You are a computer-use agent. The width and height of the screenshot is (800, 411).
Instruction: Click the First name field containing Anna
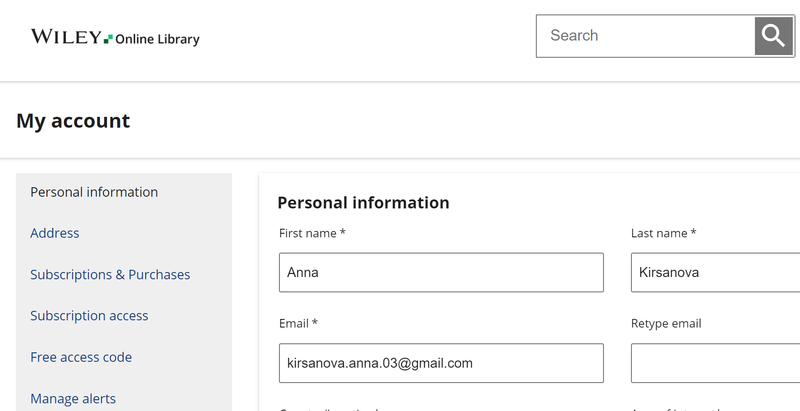(441, 272)
